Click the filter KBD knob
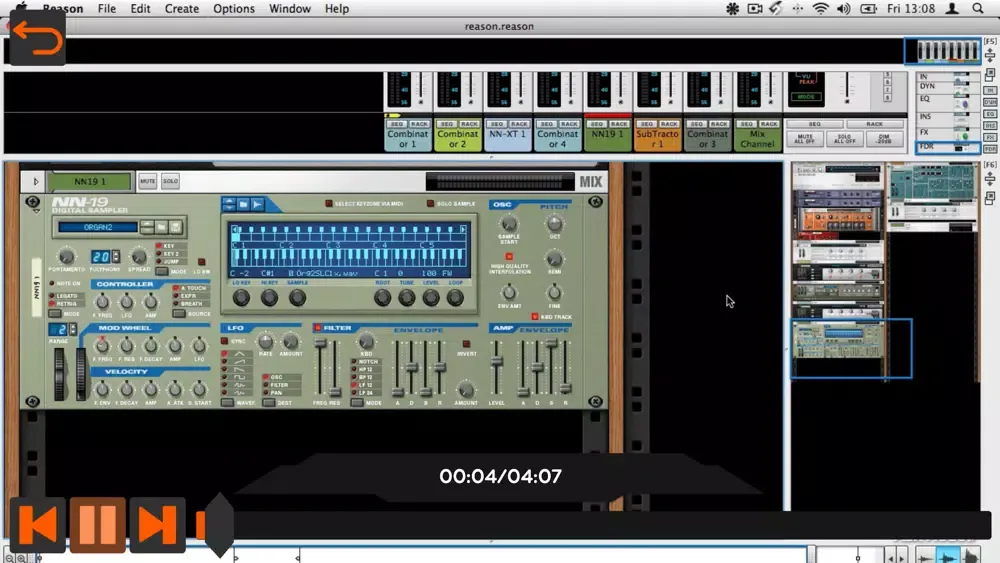Viewport: 1000px width, 563px height. point(366,341)
